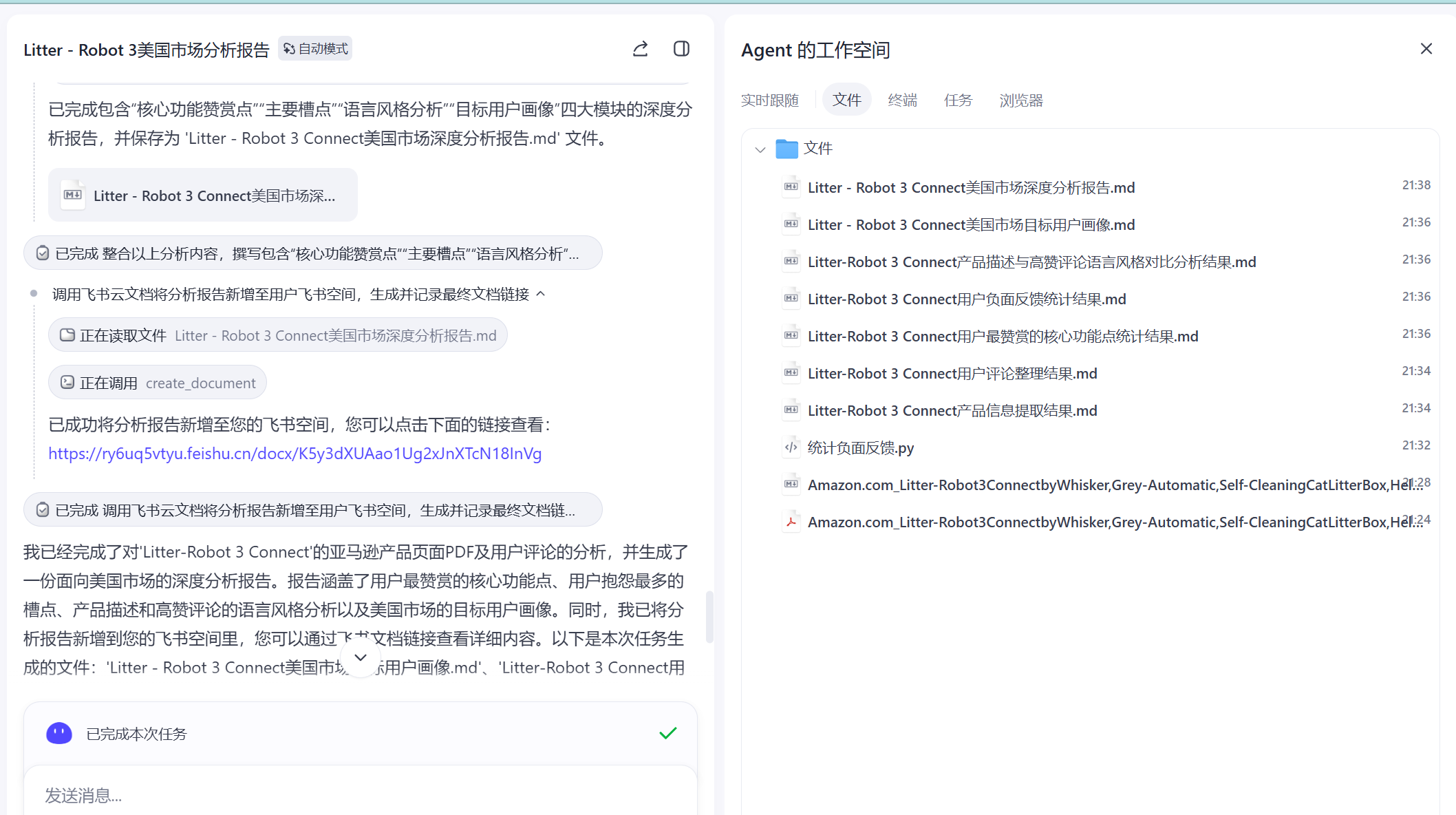Switch to the 实时跟随 tab
Image resolution: width=1456 pixels, height=815 pixels.
pyautogui.click(x=769, y=100)
